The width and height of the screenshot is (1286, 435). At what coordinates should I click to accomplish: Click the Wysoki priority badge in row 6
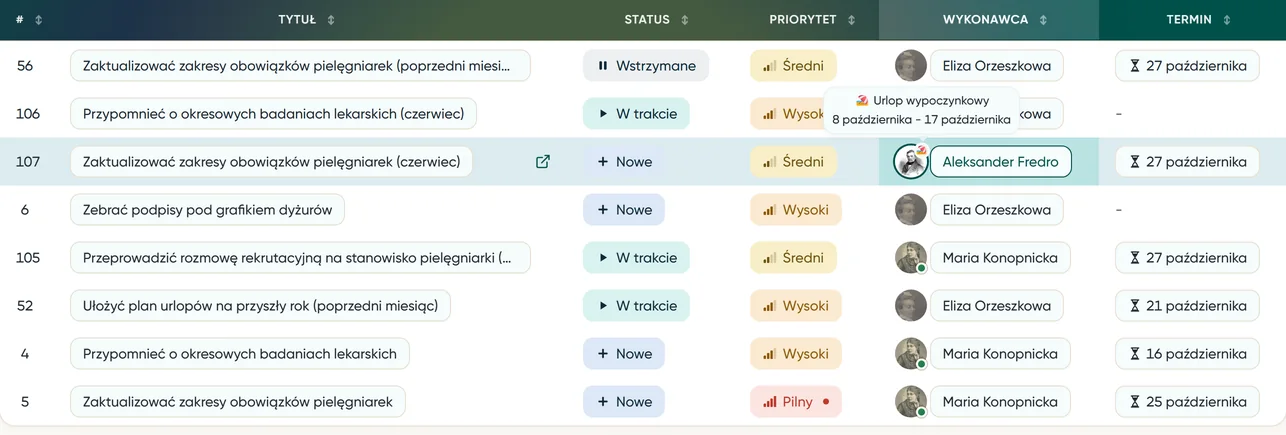pyautogui.click(x=796, y=210)
